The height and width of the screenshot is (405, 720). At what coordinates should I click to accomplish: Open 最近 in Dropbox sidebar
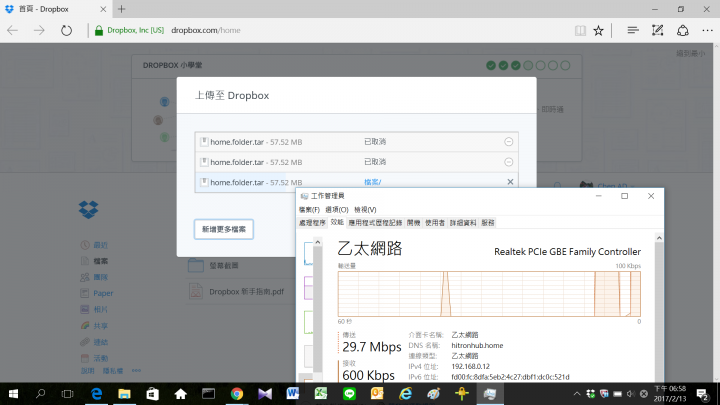(x=101, y=245)
